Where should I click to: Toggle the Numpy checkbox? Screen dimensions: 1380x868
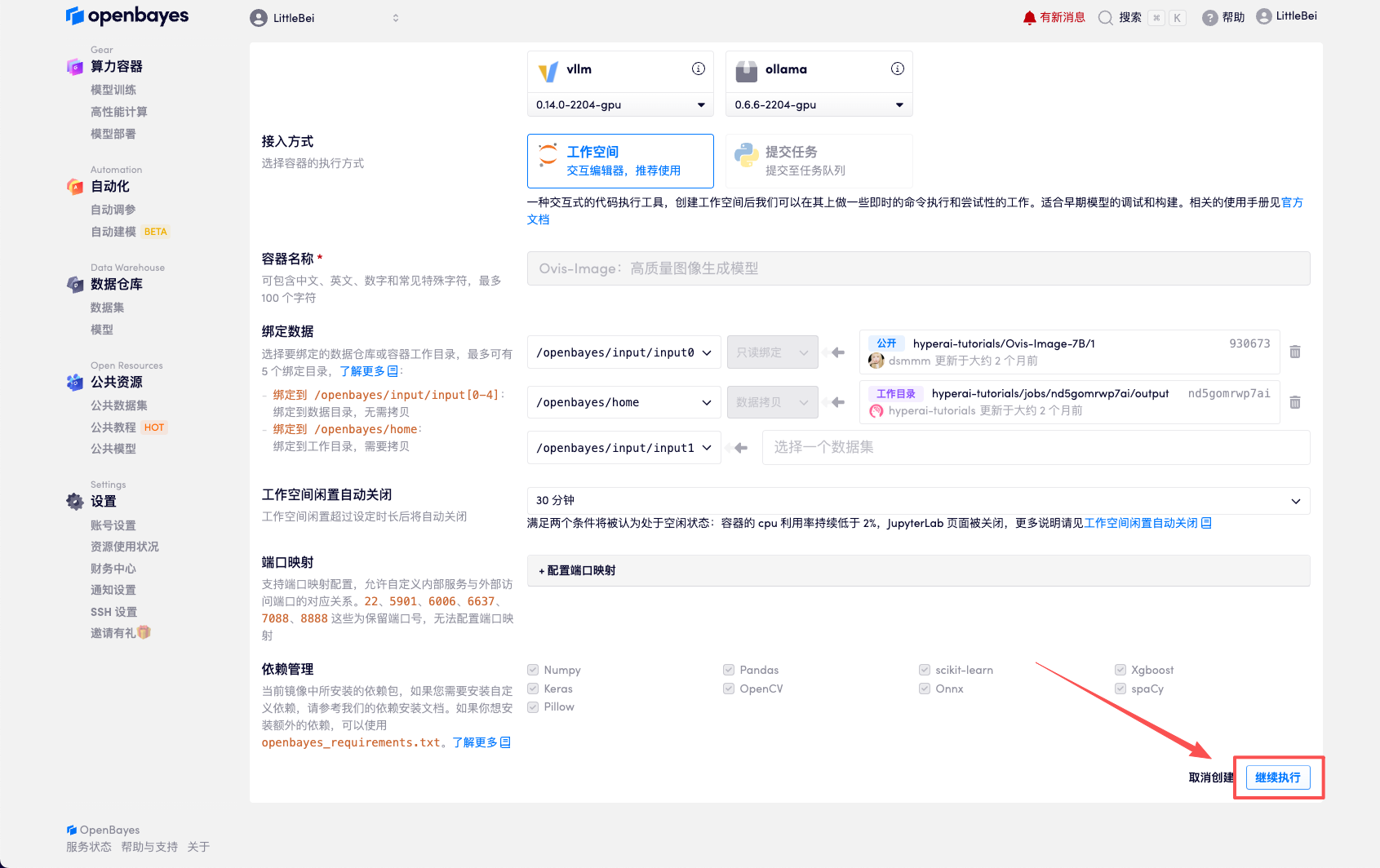point(533,670)
